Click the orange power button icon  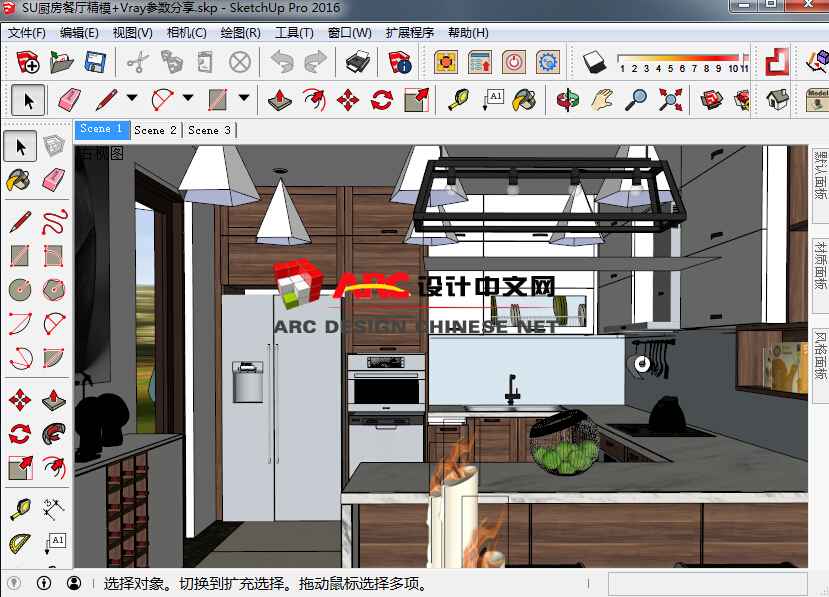pos(514,62)
